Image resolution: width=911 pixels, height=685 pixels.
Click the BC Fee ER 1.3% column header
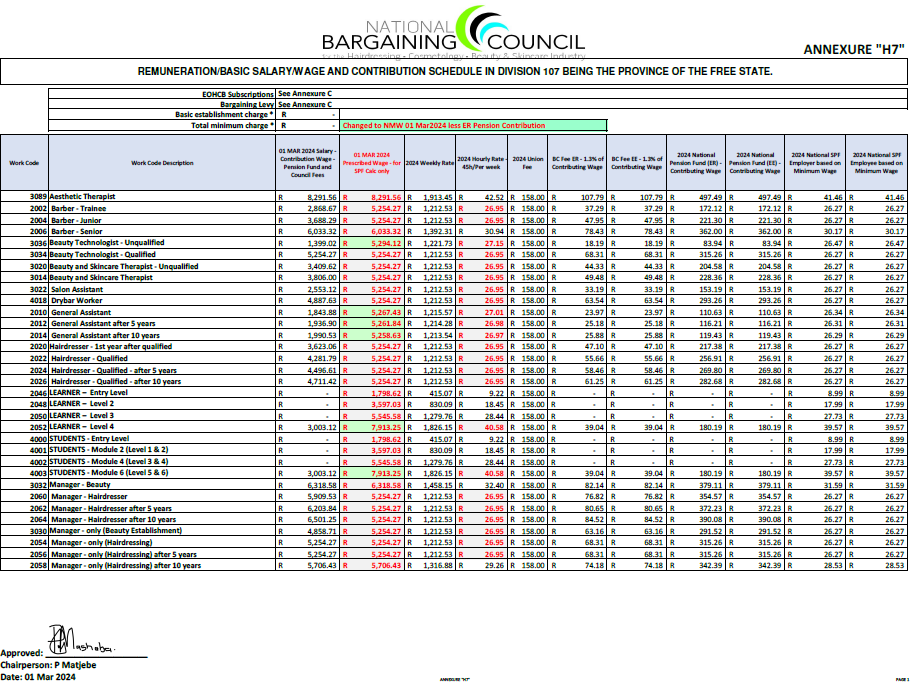[578, 163]
